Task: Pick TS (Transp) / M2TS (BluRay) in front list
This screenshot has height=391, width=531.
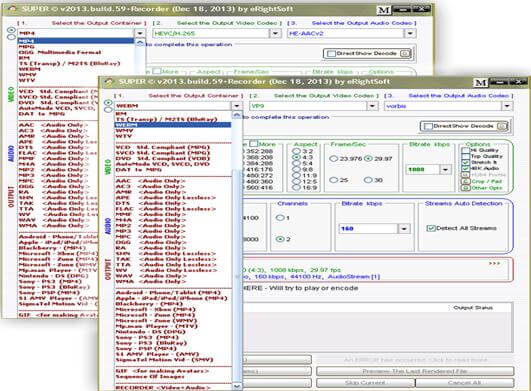Action: click(x=173, y=119)
